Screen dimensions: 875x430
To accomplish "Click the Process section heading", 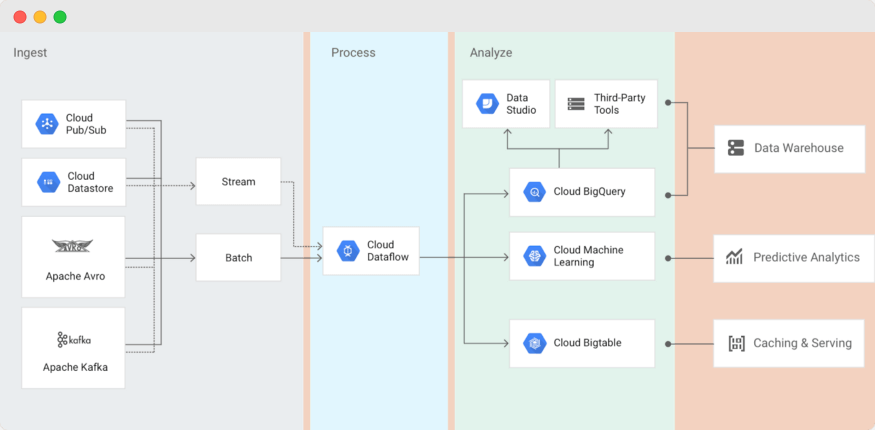I will pyautogui.click(x=353, y=52).
